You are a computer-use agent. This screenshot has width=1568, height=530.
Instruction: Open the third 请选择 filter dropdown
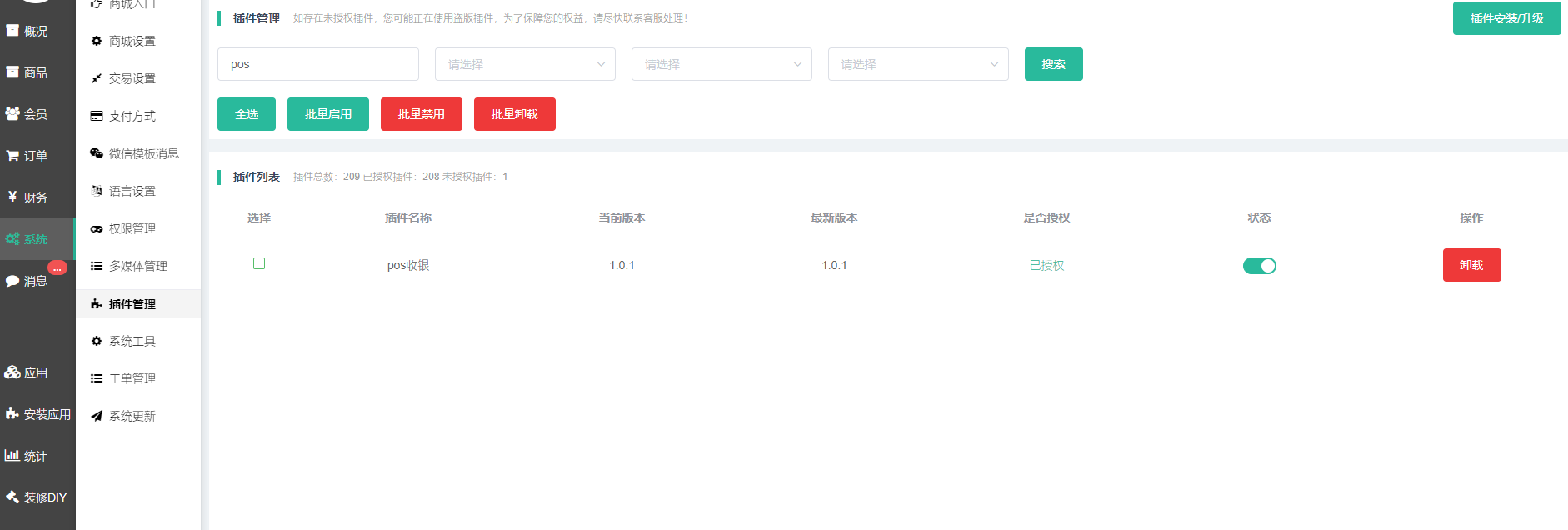[x=918, y=64]
